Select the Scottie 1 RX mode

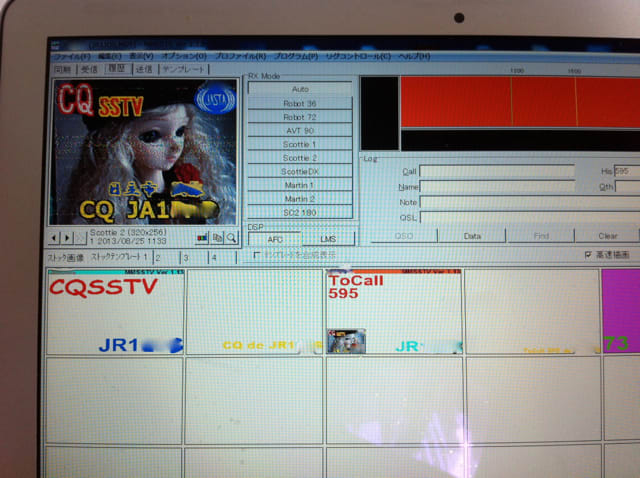300,144
